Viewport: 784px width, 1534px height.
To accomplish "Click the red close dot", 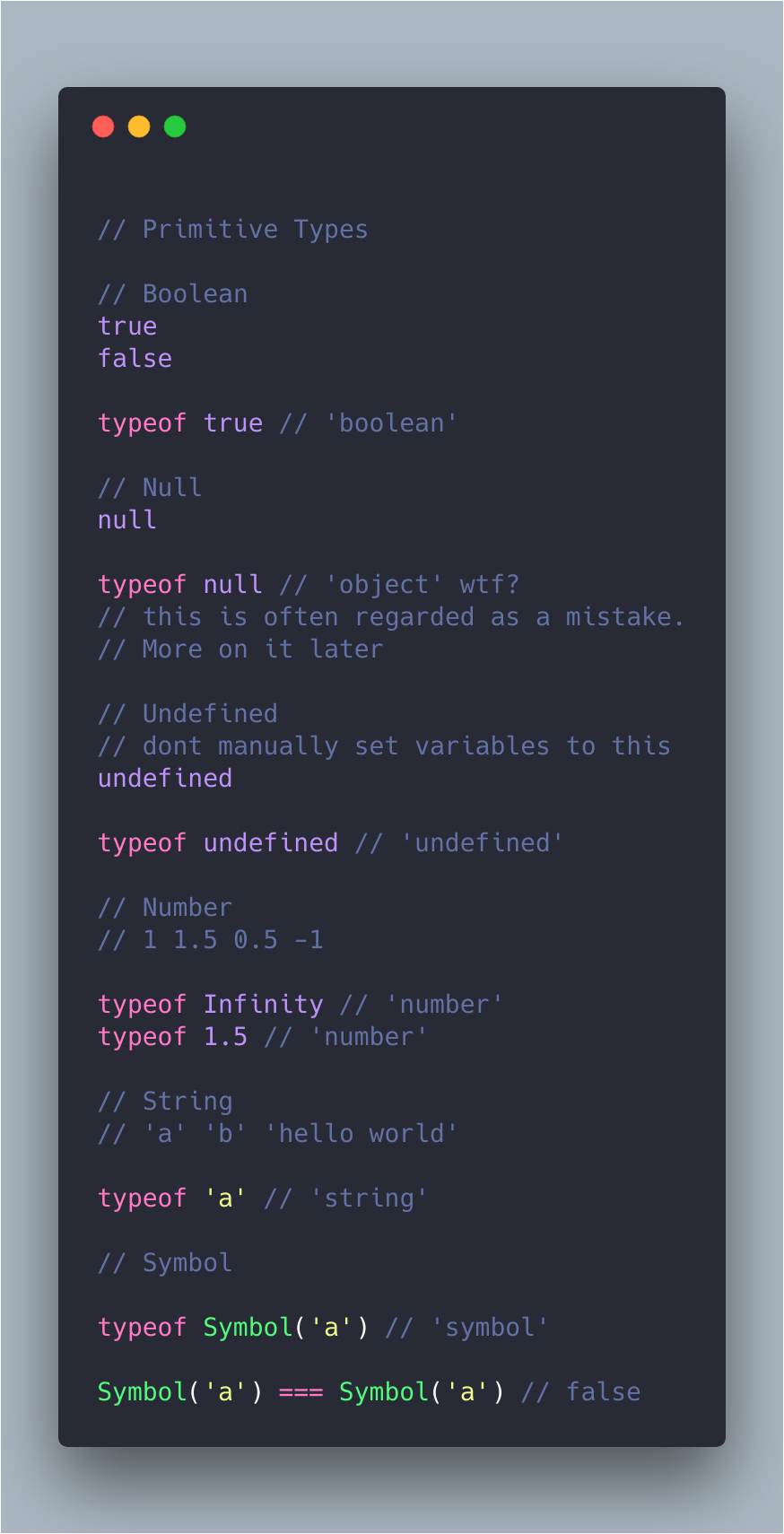I will pyautogui.click(x=103, y=126).
